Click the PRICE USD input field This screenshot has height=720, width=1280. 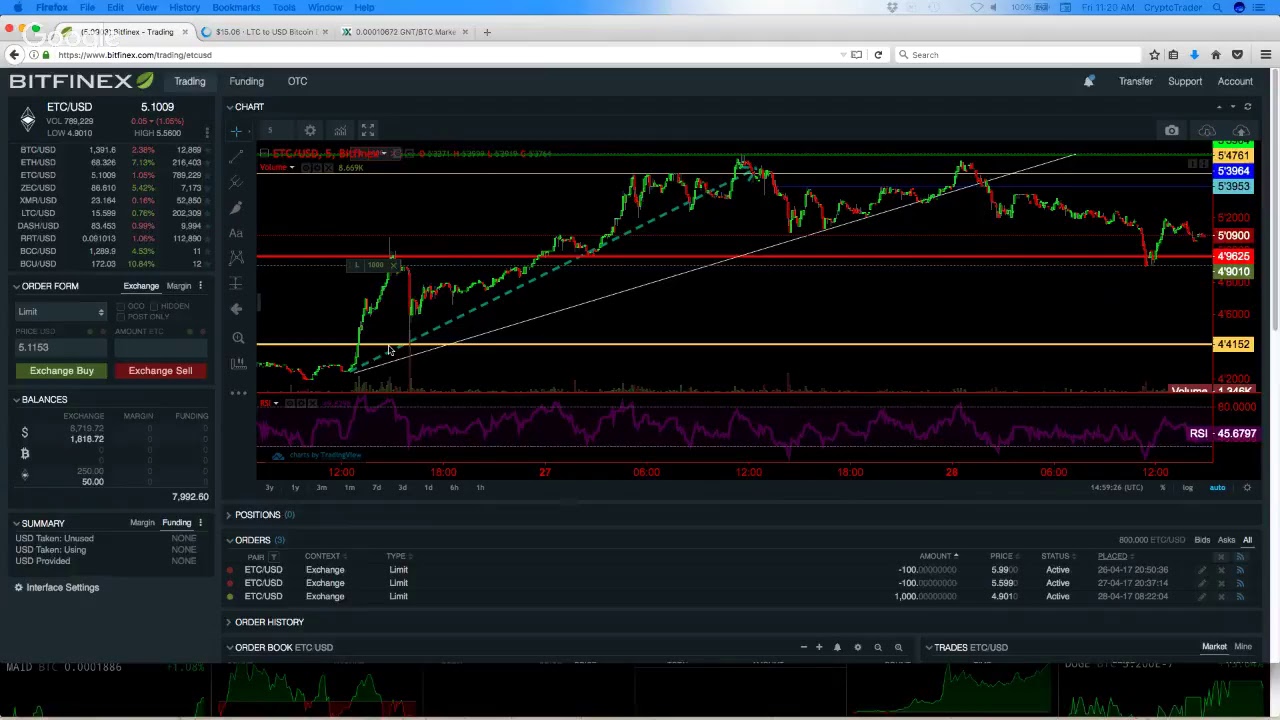pyautogui.click(x=60, y=348)
